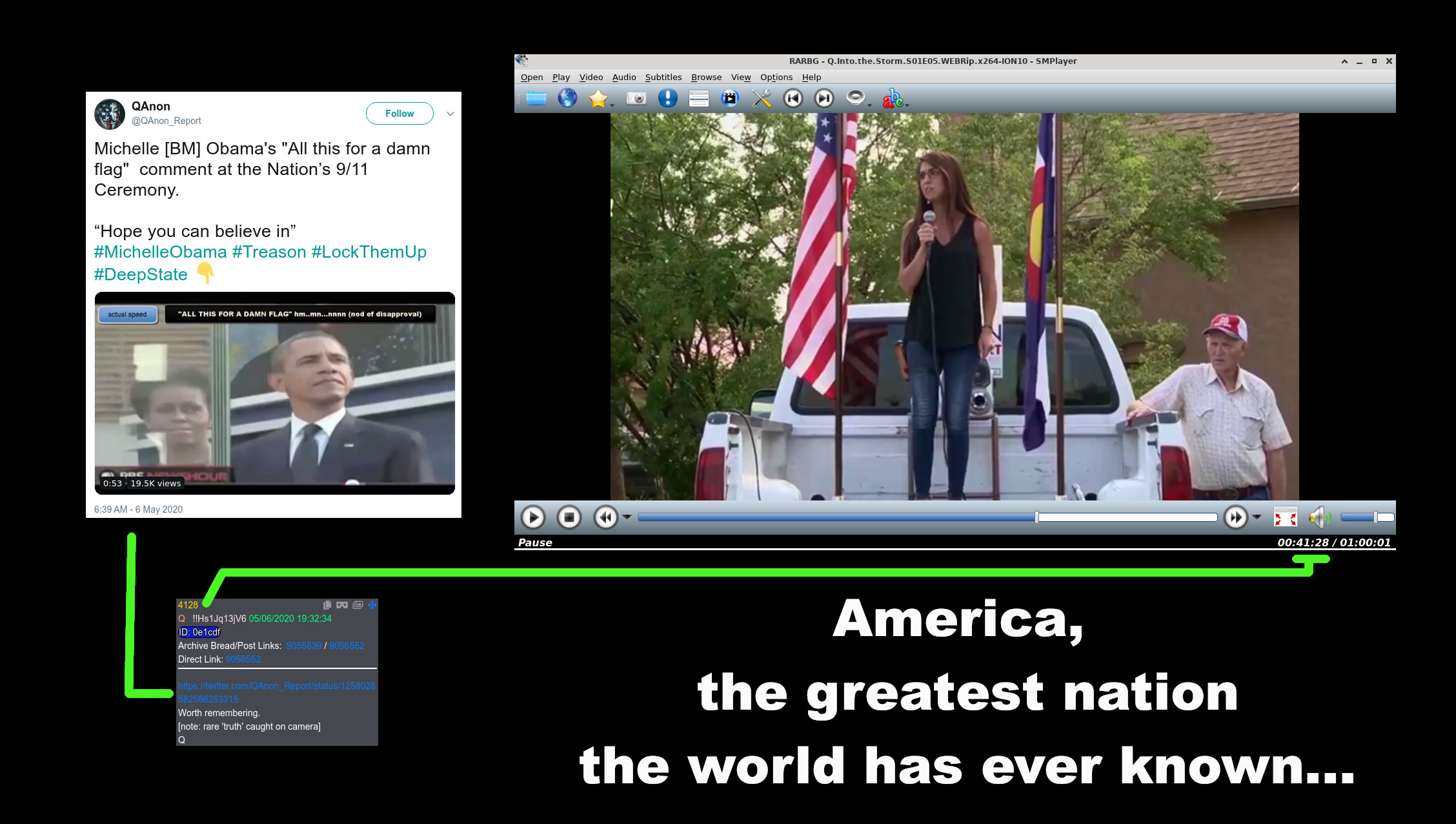The image size is (1456, 824).
Task: Click the Follow button on the tweet
Action: point(399,114)
